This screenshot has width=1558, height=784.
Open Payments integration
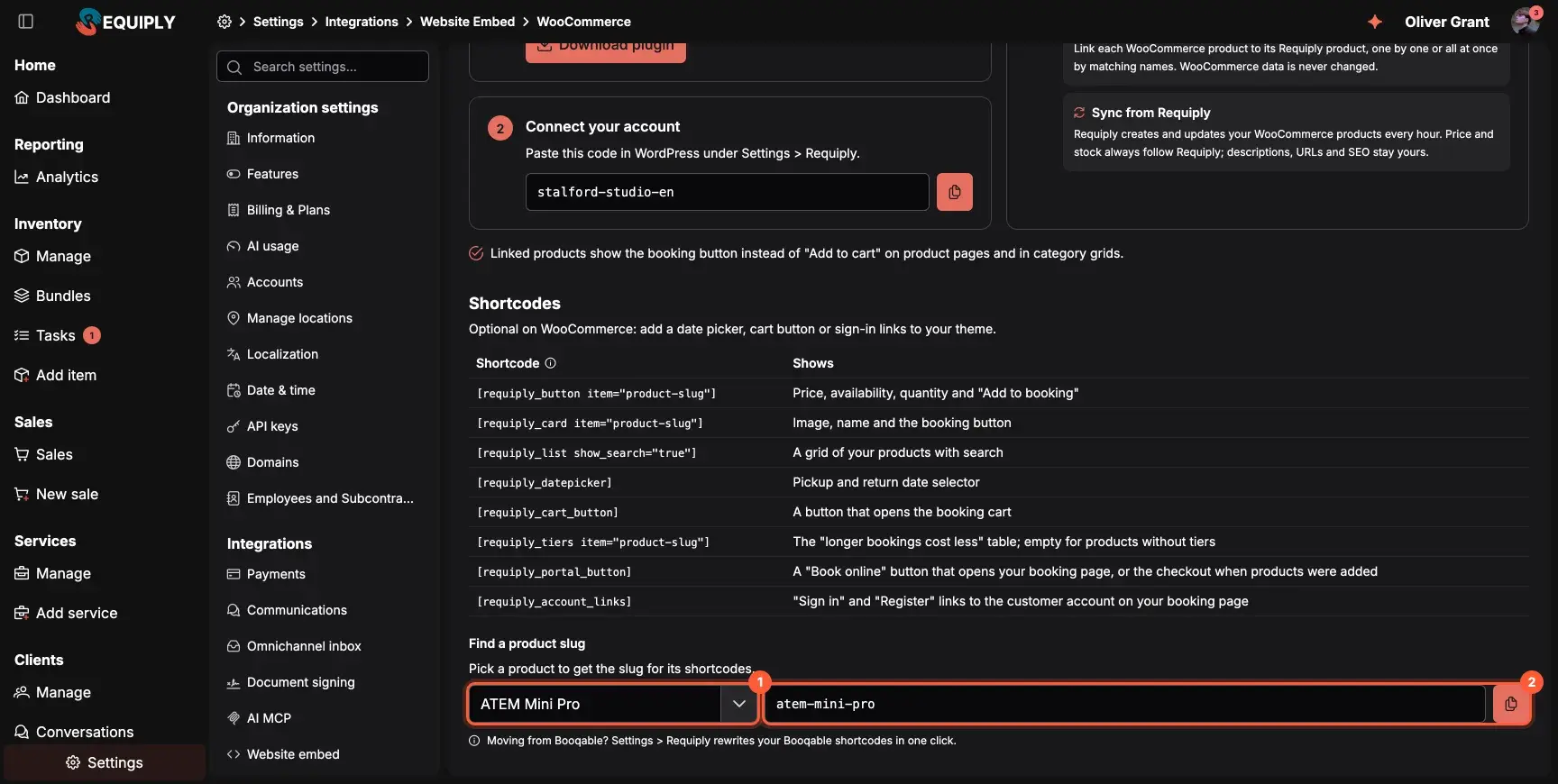266,574
